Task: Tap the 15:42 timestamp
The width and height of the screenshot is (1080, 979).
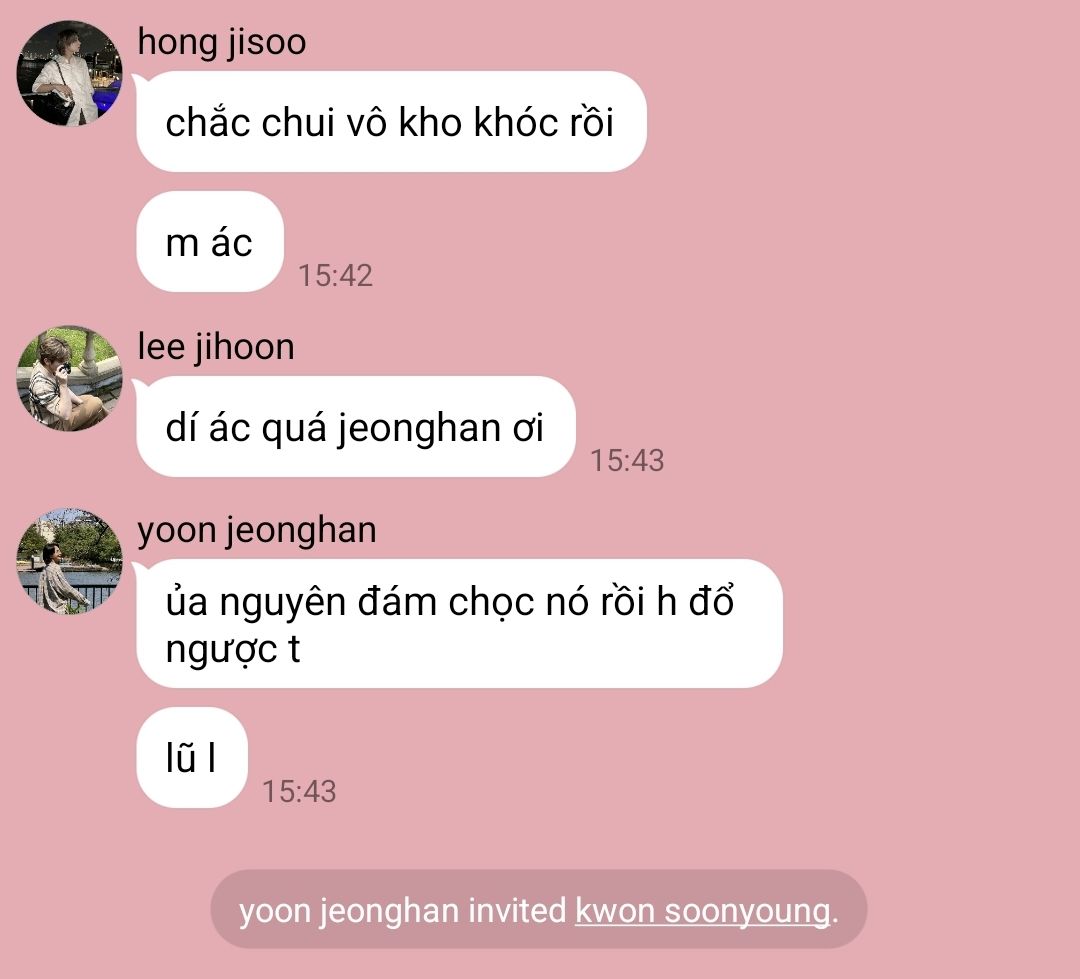Action: click(335, 276)
